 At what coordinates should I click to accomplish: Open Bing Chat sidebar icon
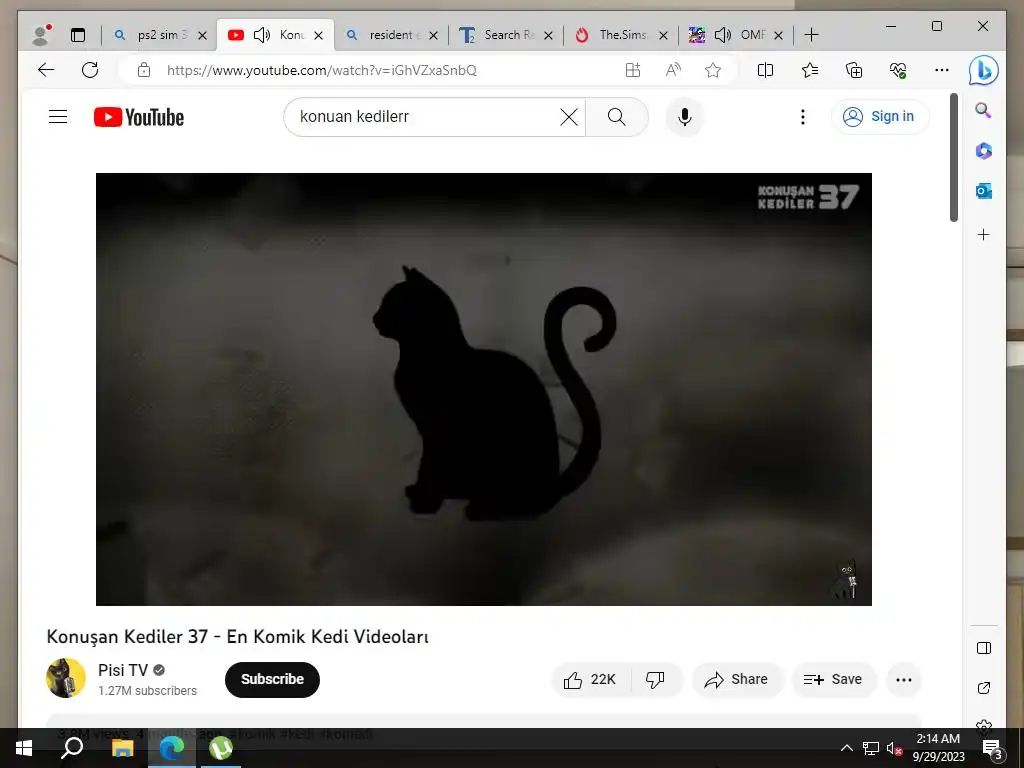(x=984, y=70)
